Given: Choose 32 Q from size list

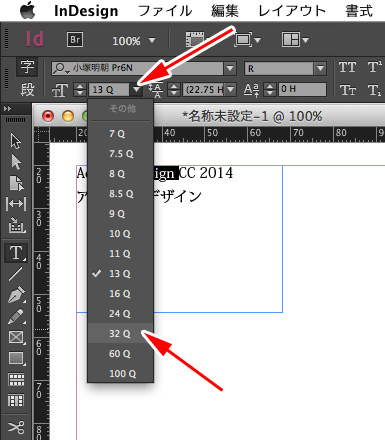Looking at the screenshot, I should point(120,333).
